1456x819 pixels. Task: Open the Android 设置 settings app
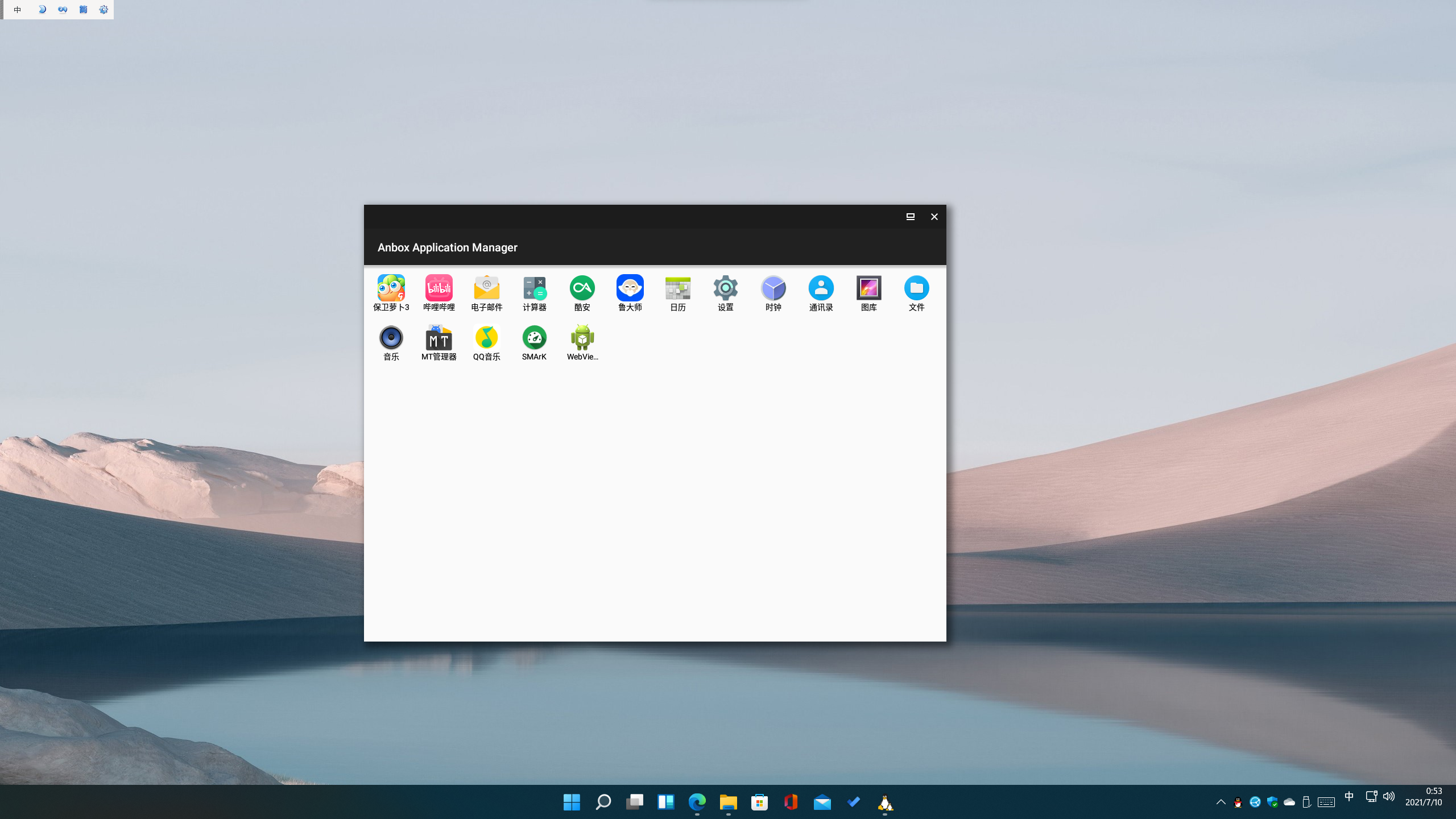coord(726,289)
